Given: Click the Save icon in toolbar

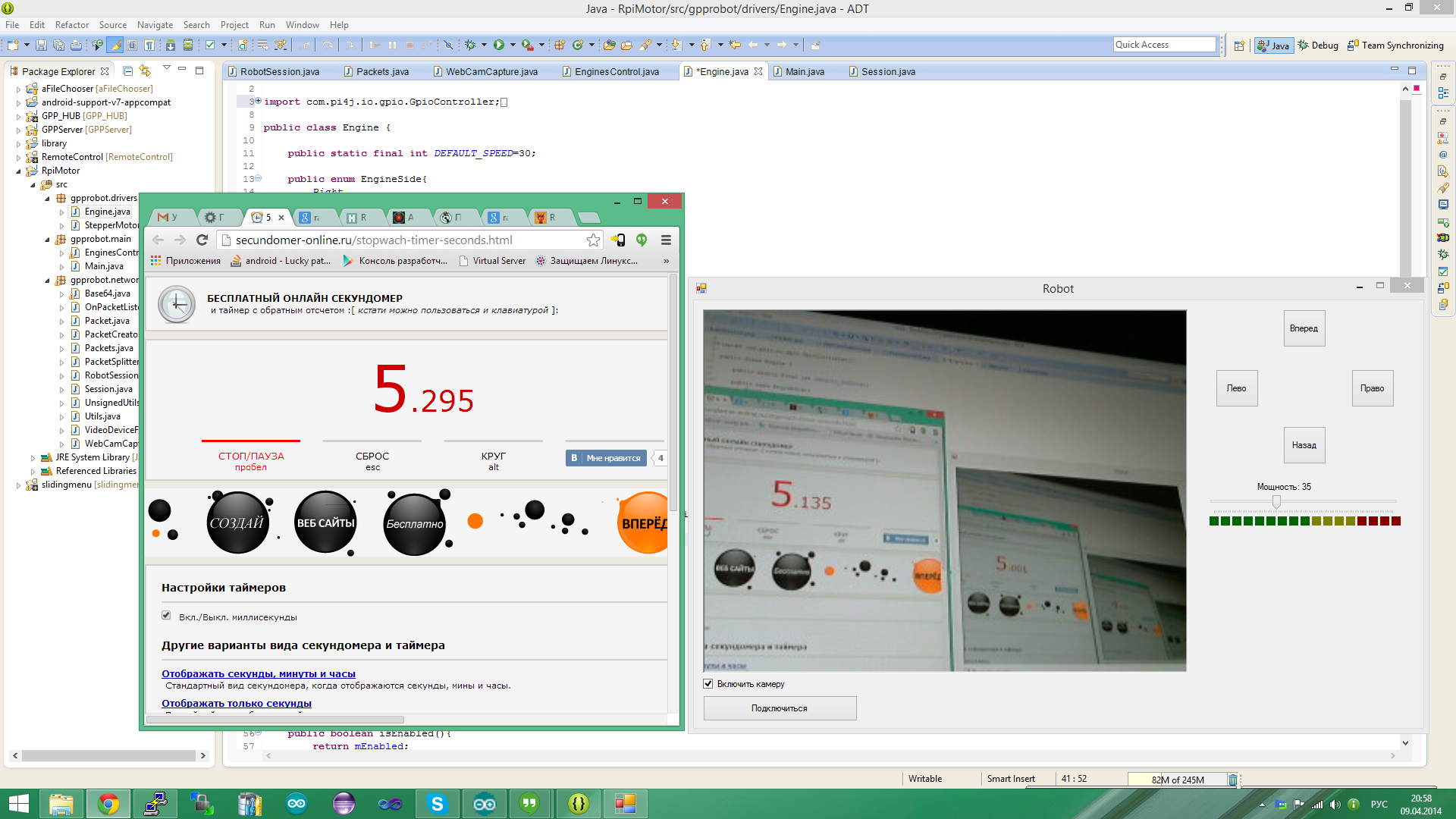Looking at the screenshot, I should tap(41, 45).
